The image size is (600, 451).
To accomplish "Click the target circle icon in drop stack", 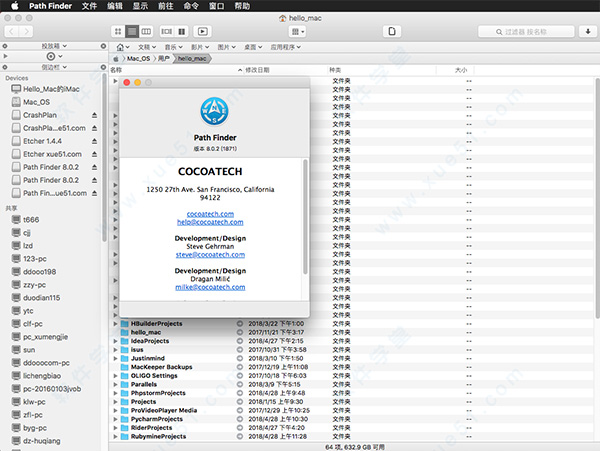I will [51, 56].
